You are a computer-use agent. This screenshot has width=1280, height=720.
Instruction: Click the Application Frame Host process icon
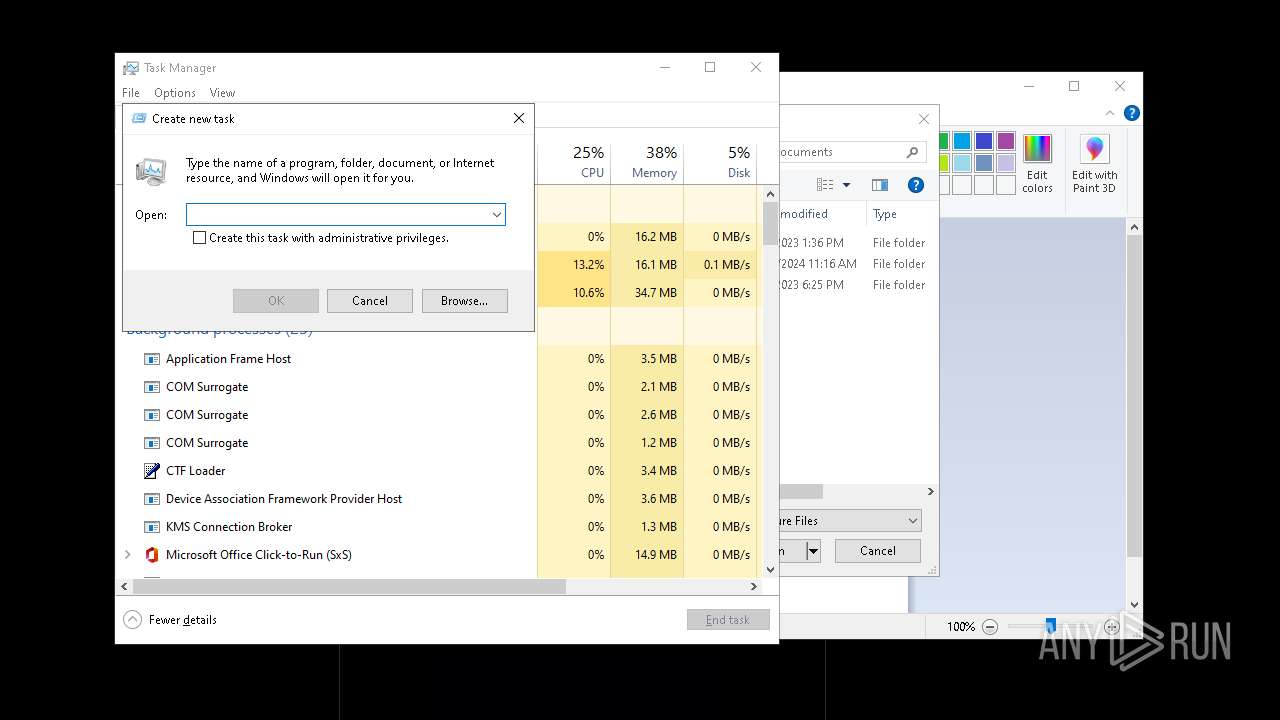tap(152, 359)
